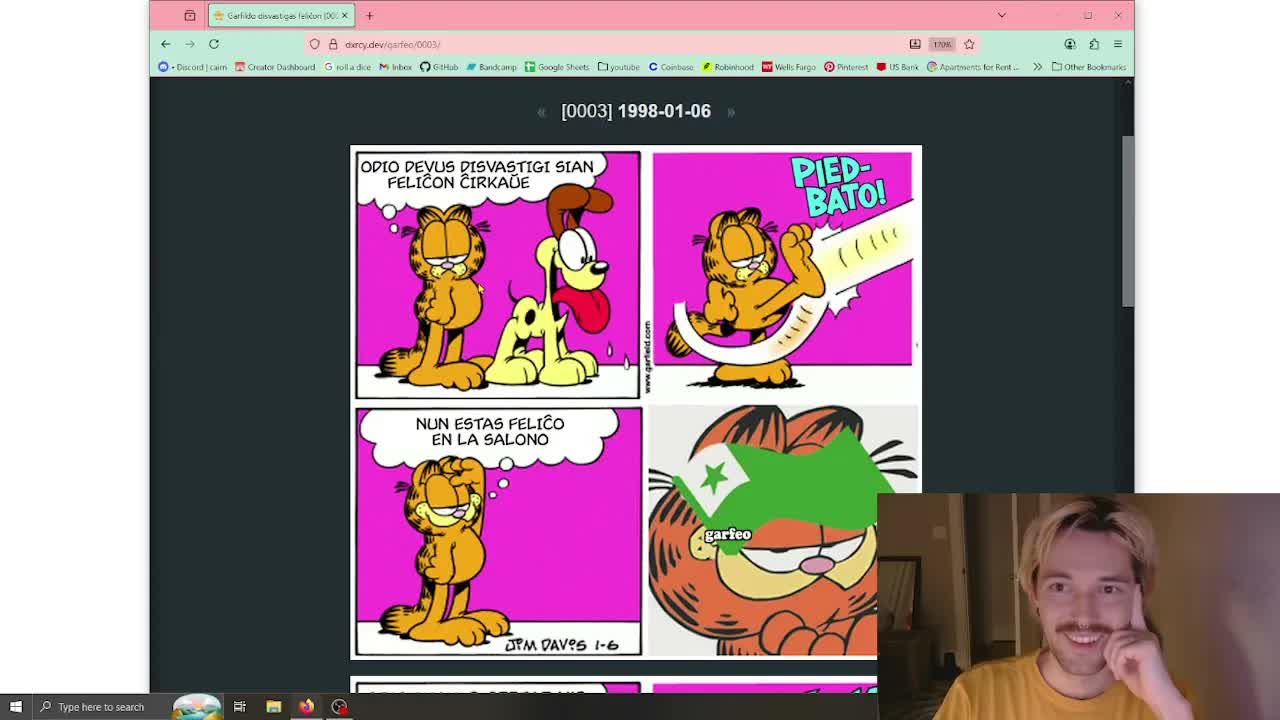Go forward with the forward arrow
This screenshot has height=720, width=1280.
click(x=190, y=44)
